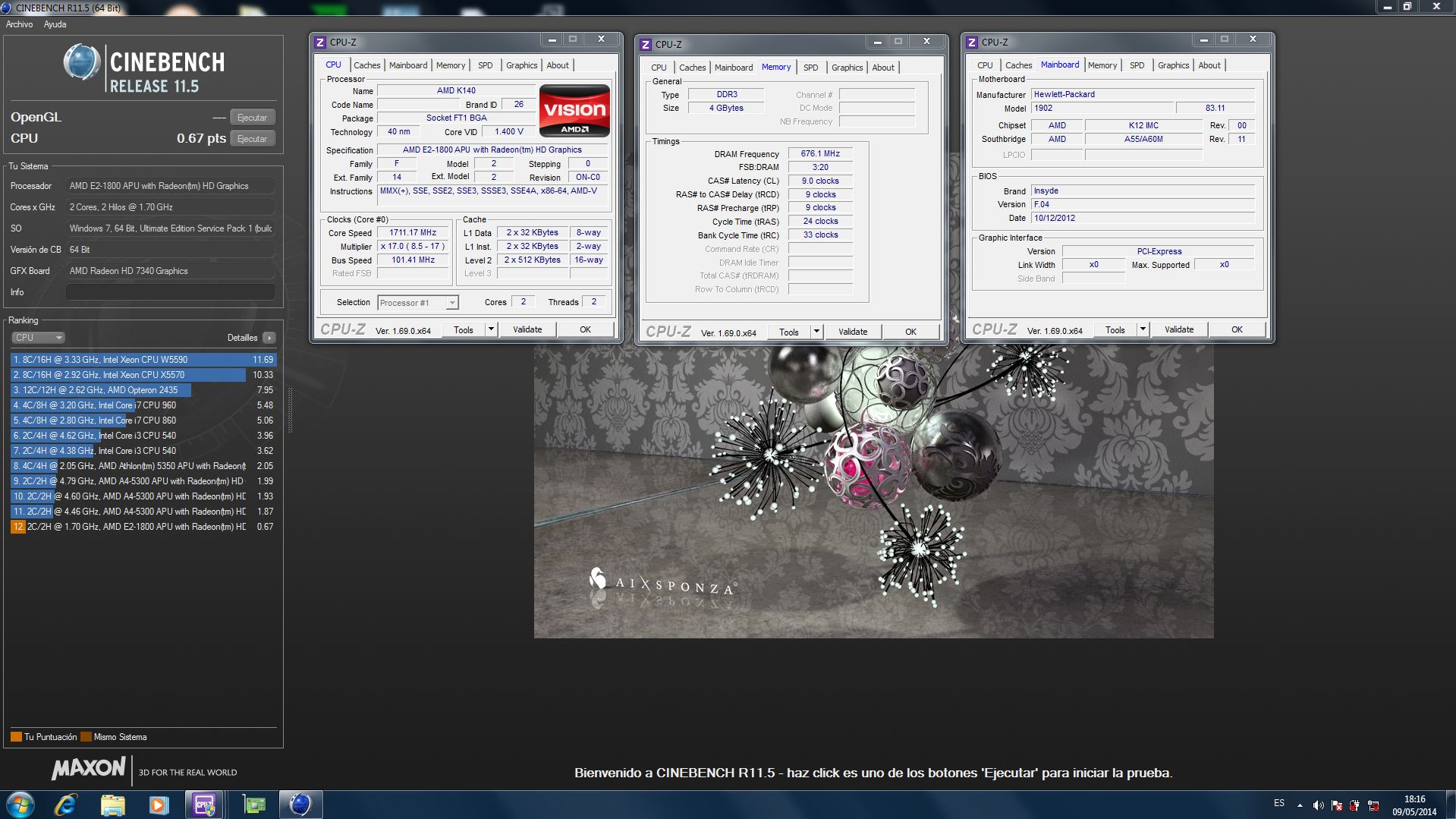The height and width of the screenshot is (819, 1456).
Task: Click Validate in the Memory CPU-Z window
Action: coord(853,332)
